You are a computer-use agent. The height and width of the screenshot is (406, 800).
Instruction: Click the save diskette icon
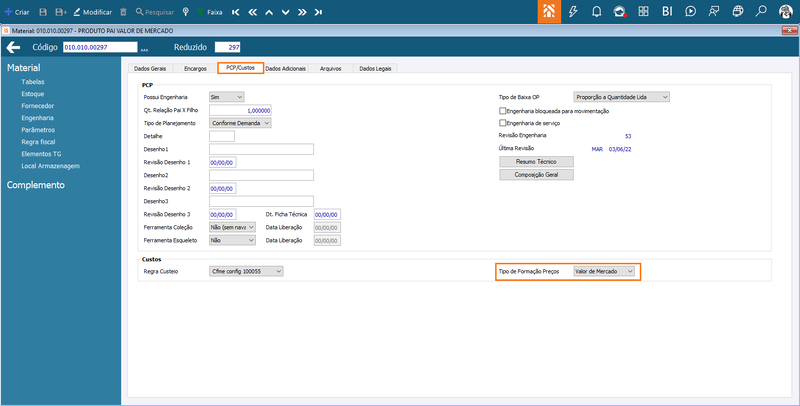click(43, 12)
